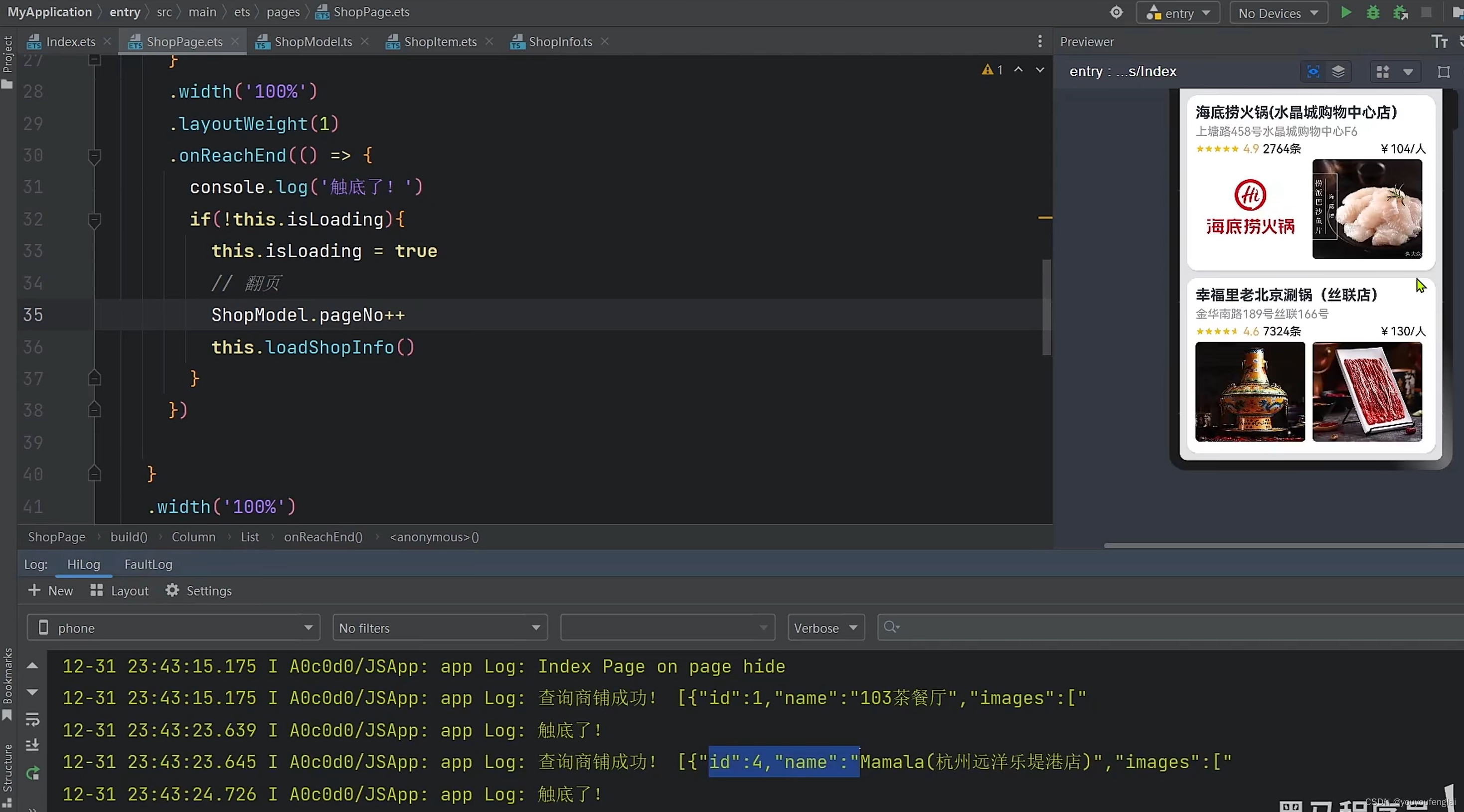Switch to the FaultLog tab
Screen dimensions: 1464x812
pos(148,564)
